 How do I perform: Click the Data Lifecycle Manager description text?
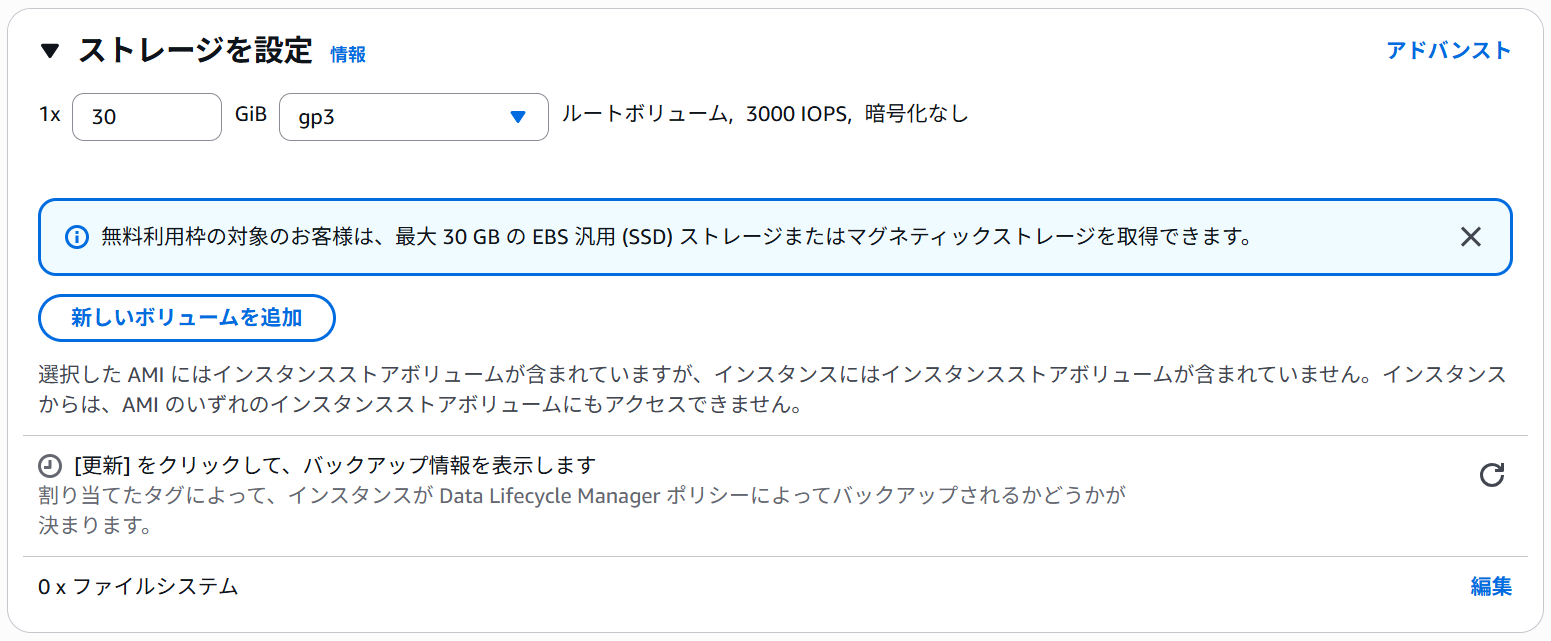[582, 496]
